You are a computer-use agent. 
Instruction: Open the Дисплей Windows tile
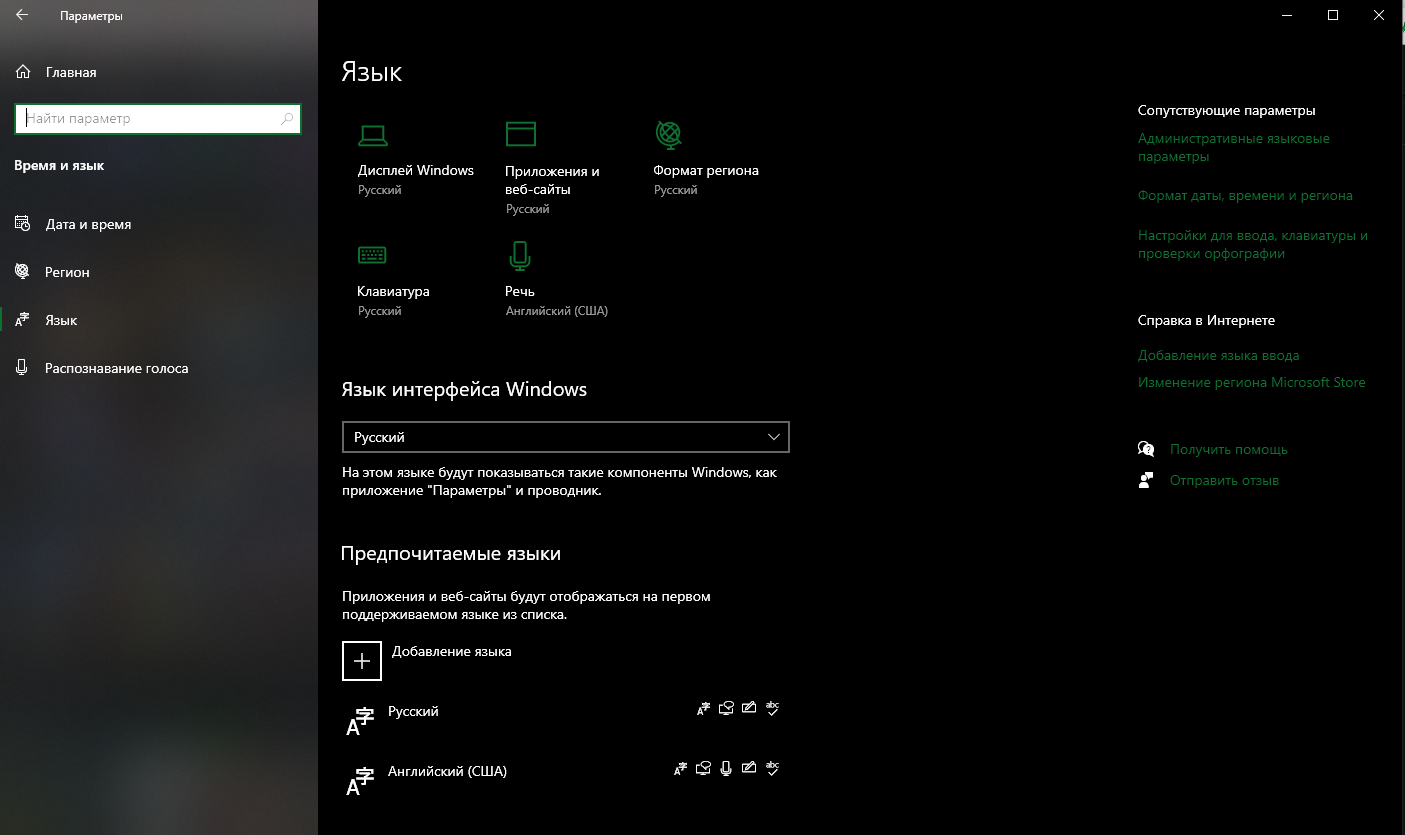point(416,158)
